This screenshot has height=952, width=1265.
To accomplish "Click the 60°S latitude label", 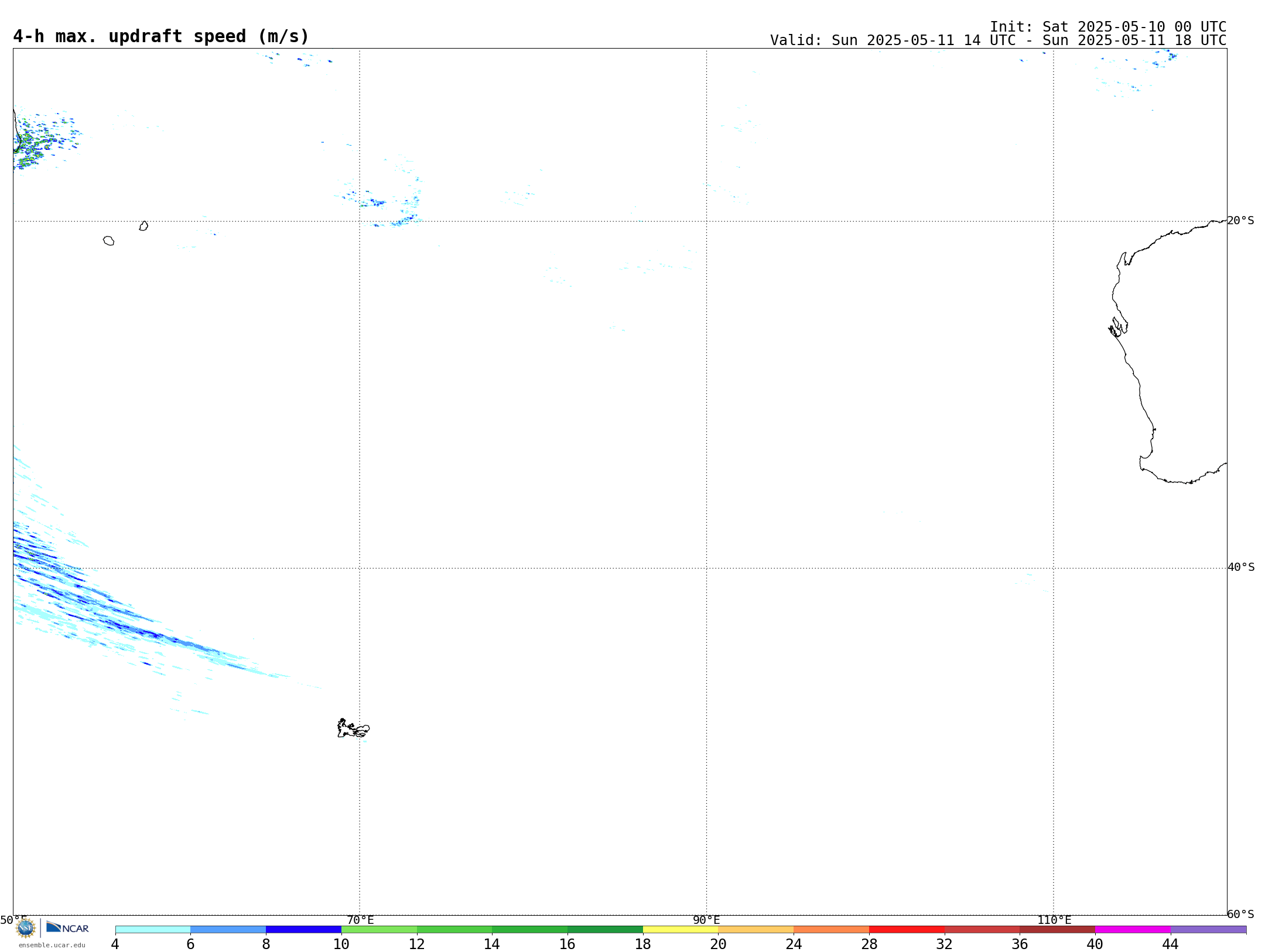I will [1241, 914].
